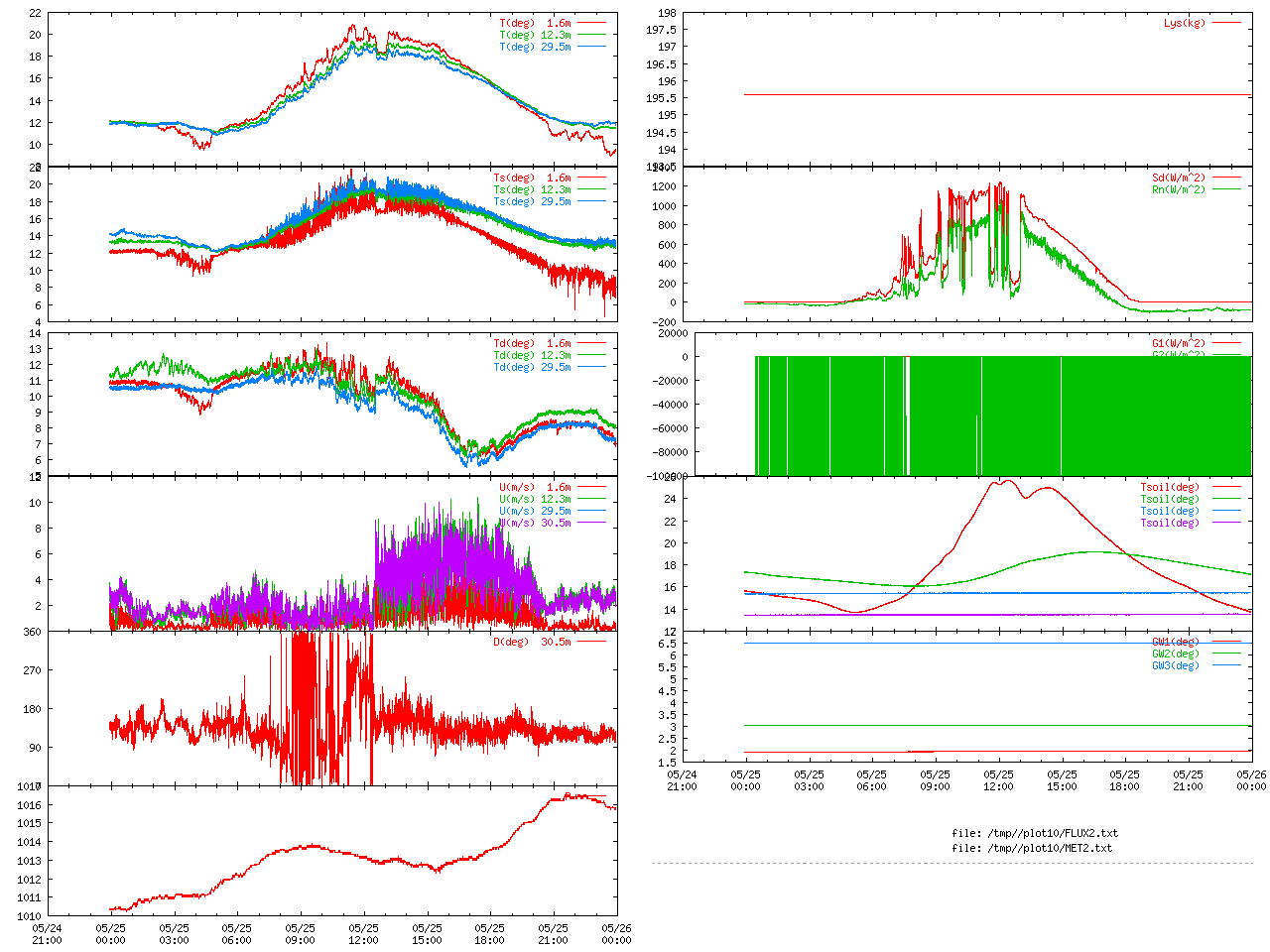The width and height of the screenshot is (1270, 952).
Task: Click the 05/26 00:00 label under GW plot
Action: point(1252,779)
